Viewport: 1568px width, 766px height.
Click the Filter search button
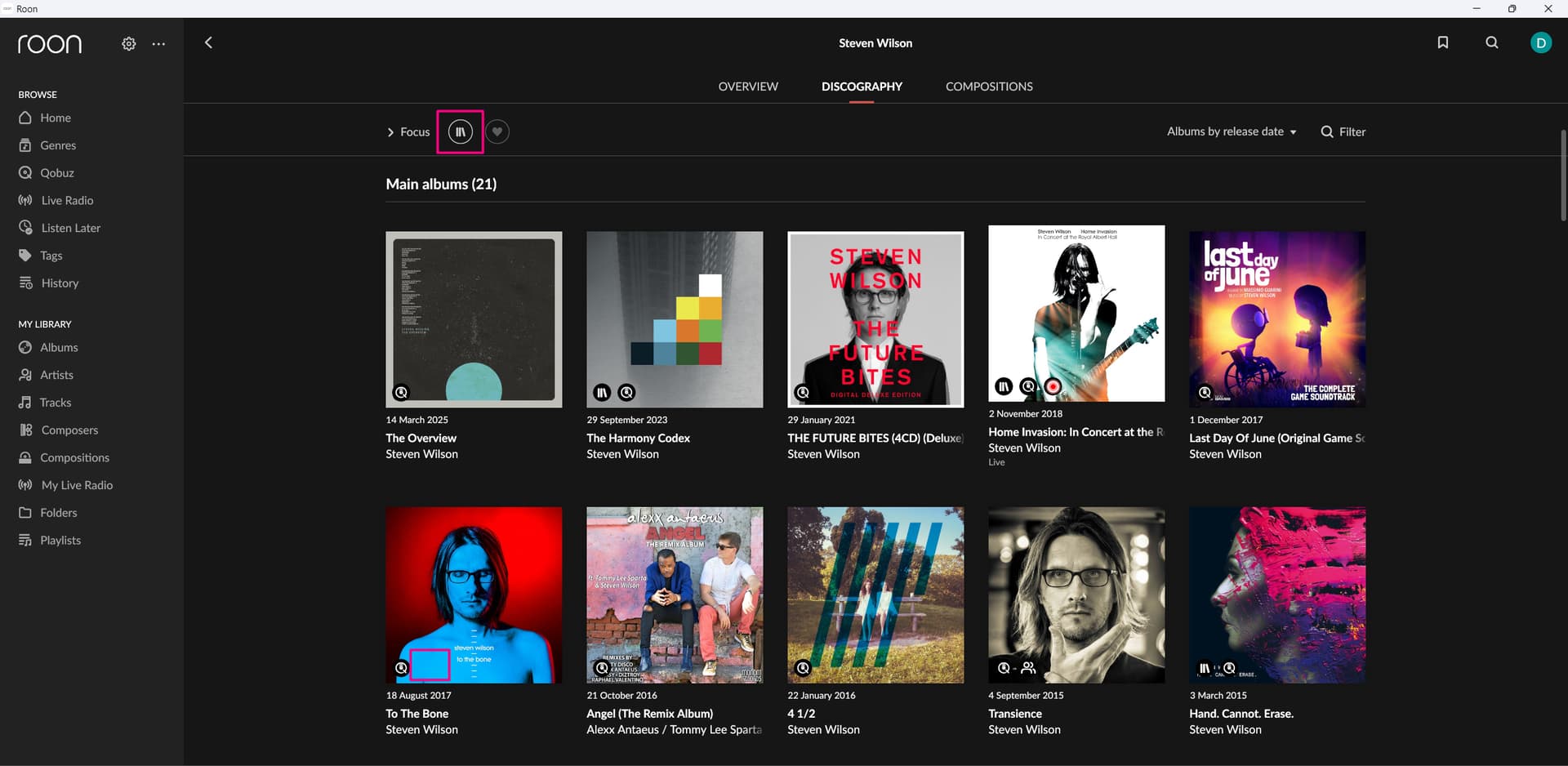coord(1343,131)
